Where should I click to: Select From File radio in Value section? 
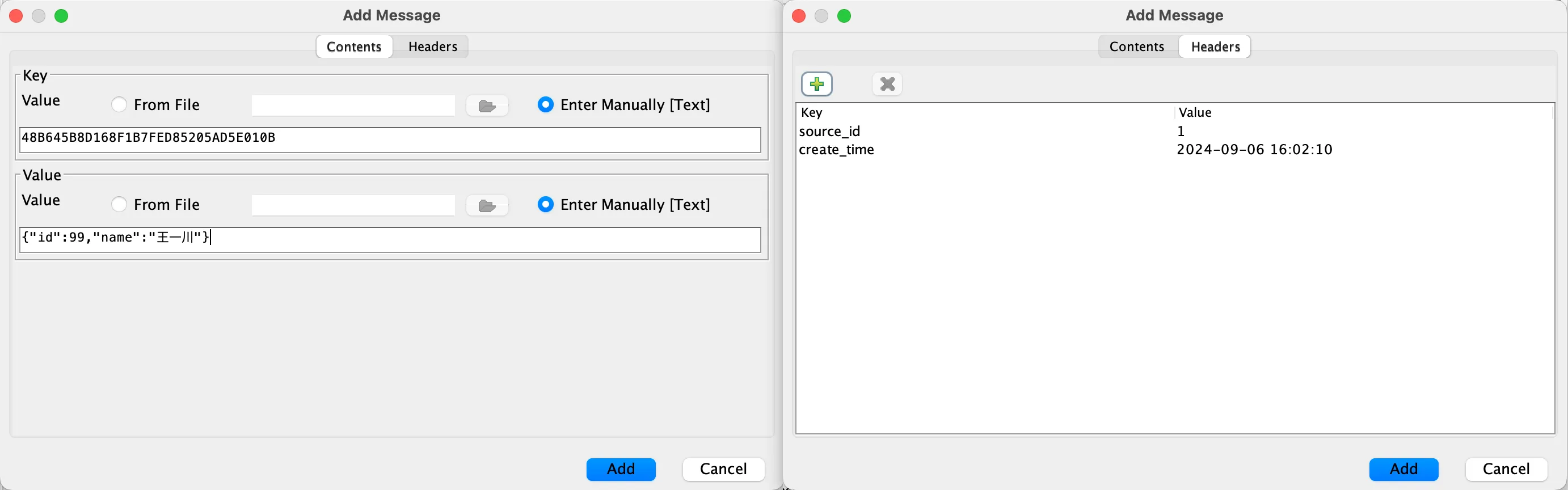(x=119, y=205)
